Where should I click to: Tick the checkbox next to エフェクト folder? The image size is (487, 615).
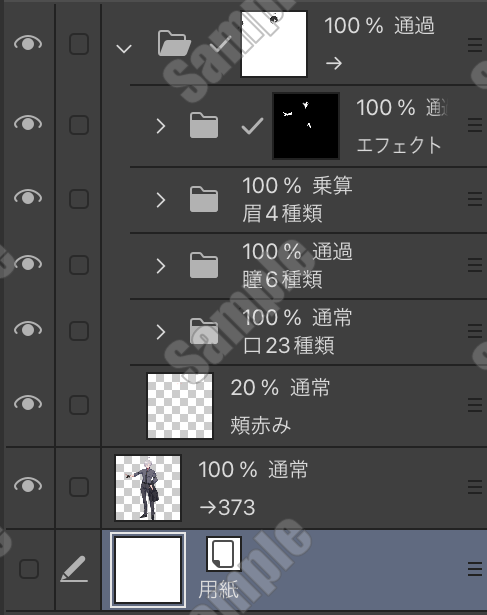(x=79, y=125)
